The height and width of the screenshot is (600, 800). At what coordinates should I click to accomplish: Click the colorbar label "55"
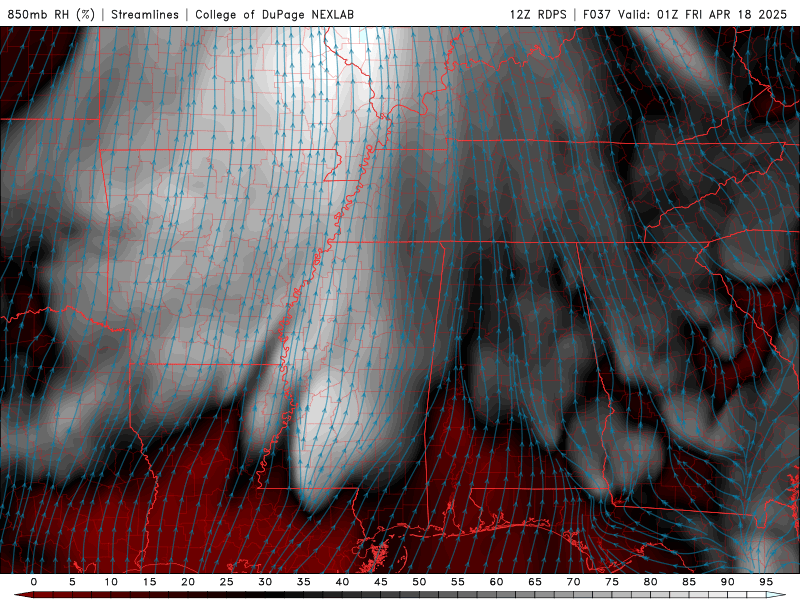458,582
